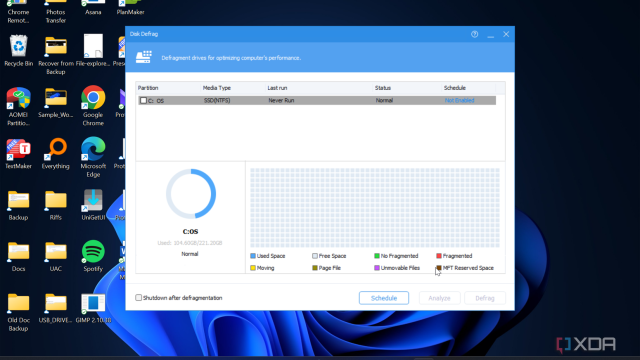The image size is (640, 360).
Task: Click the Schedule button
Action: [384, 298]
